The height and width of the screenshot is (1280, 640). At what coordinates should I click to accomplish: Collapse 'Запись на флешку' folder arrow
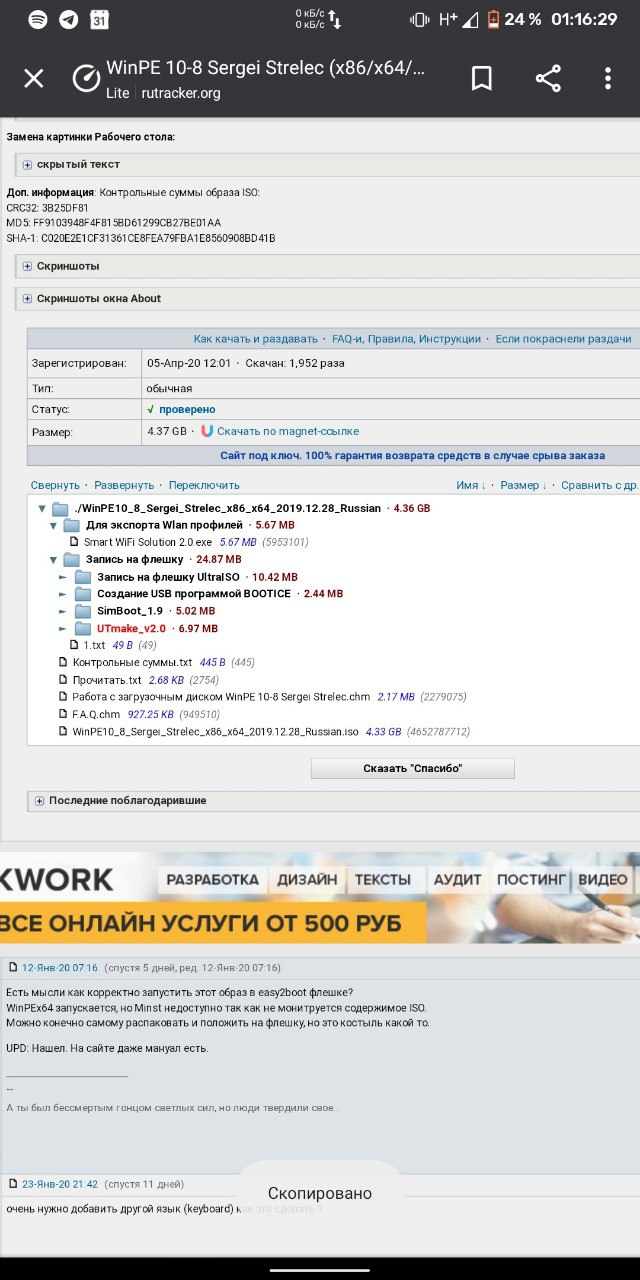tap(53, 560)
